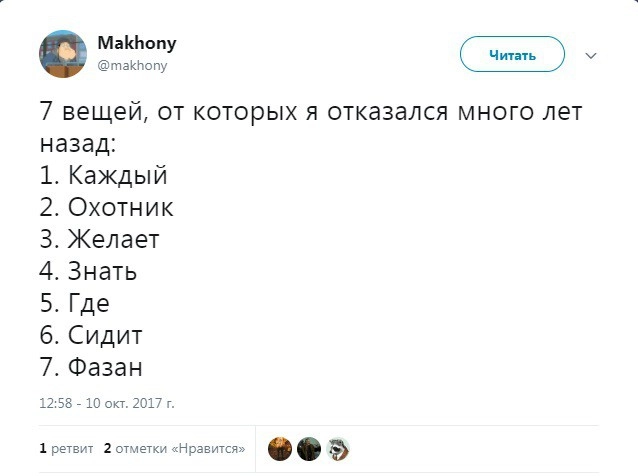The width and height of the screenshot is (638, 476).
Task: Expand the tweet options chevron
Action: click(590, 55)
